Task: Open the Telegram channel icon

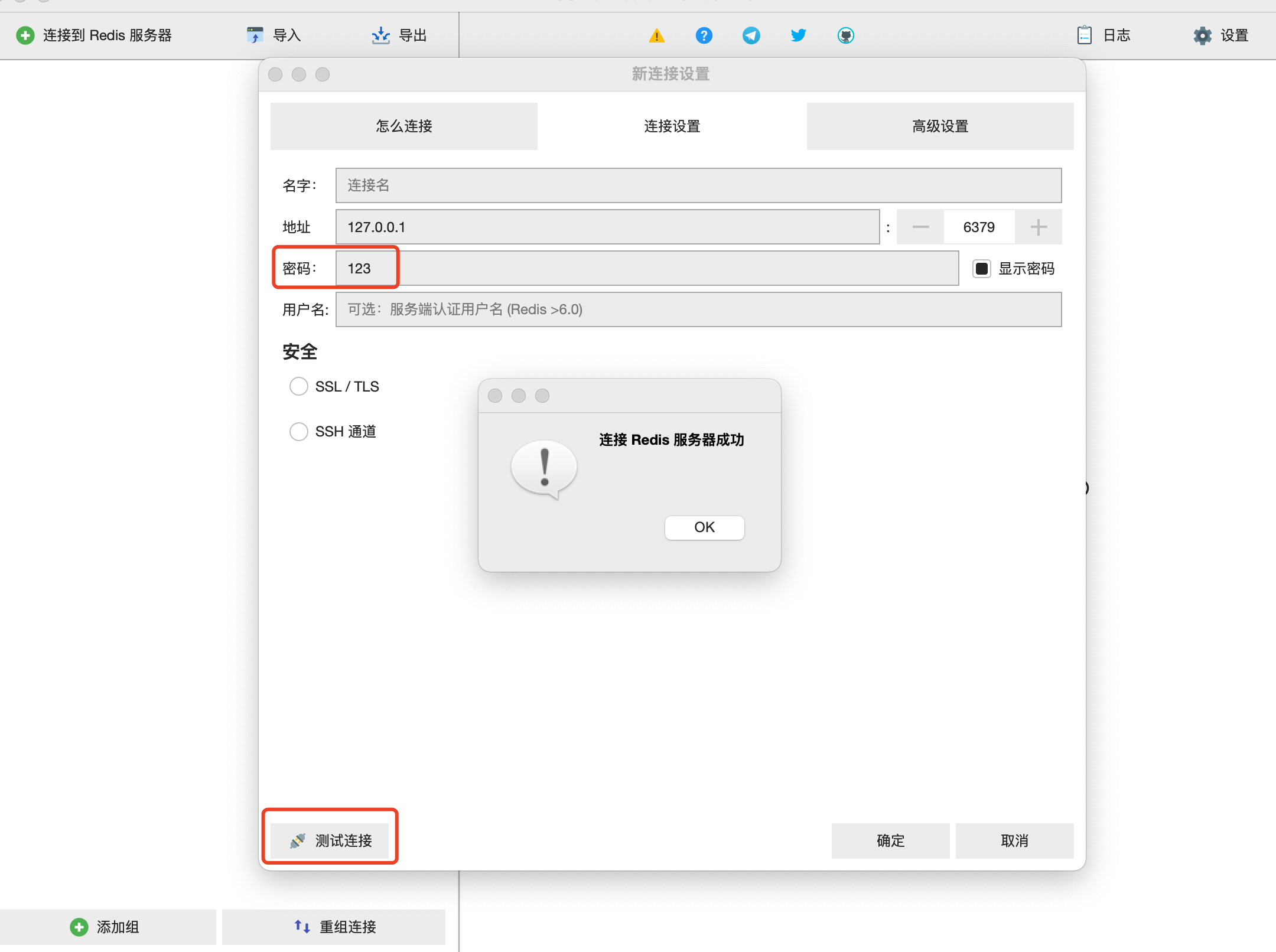Action: (751, 35)
